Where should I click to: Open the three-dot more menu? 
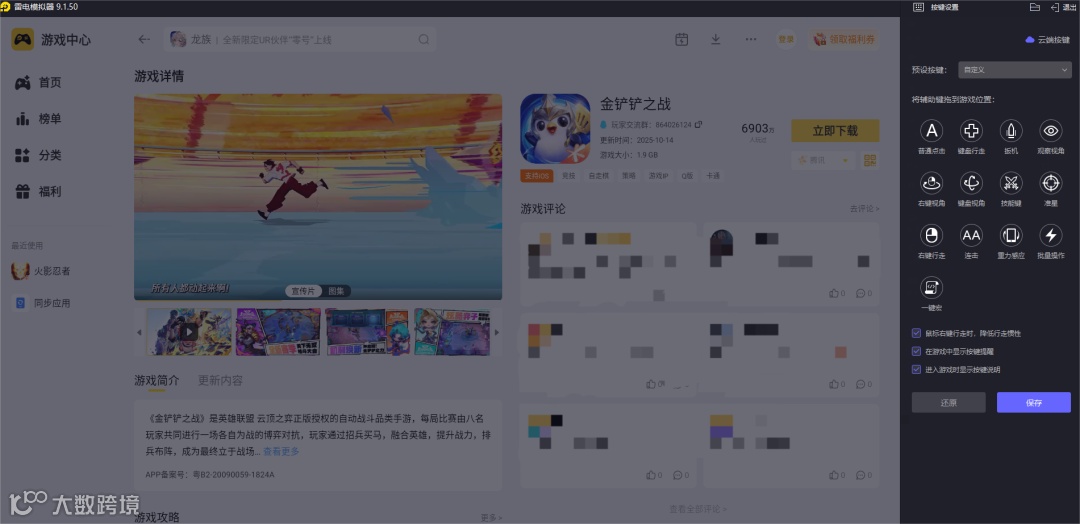(x=751, y=39)
